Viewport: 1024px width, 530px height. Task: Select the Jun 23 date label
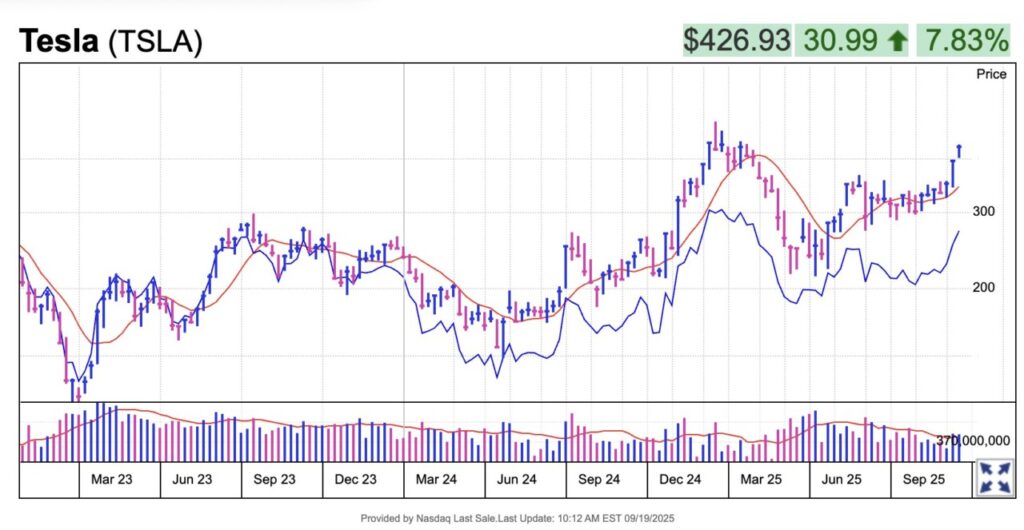[192, 479]
